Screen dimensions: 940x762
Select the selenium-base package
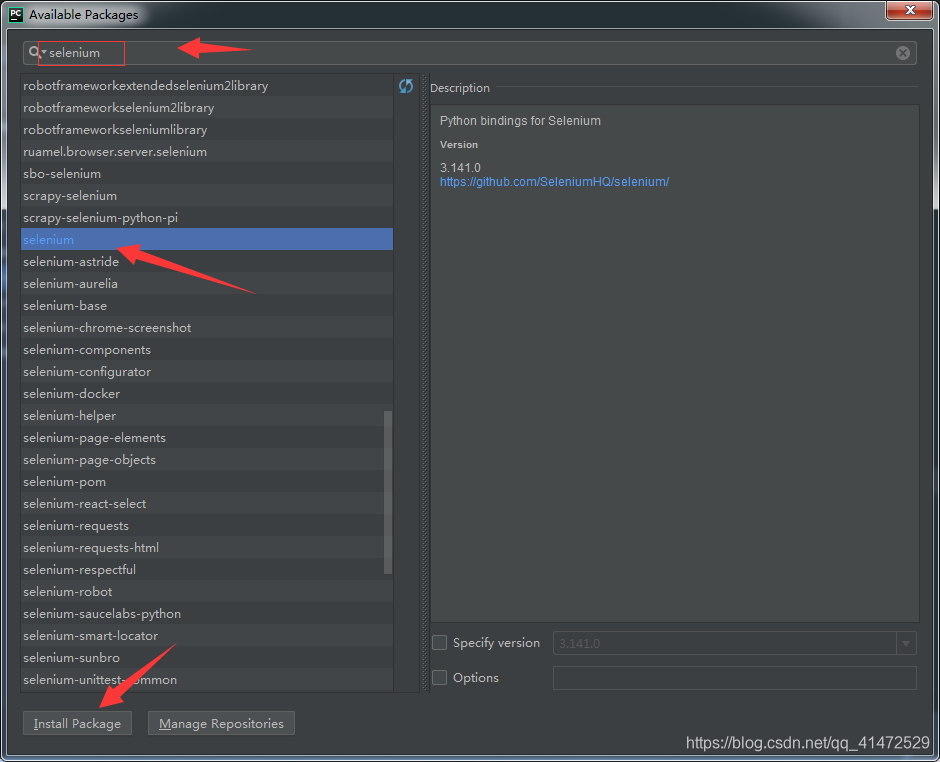pos(207,306)
